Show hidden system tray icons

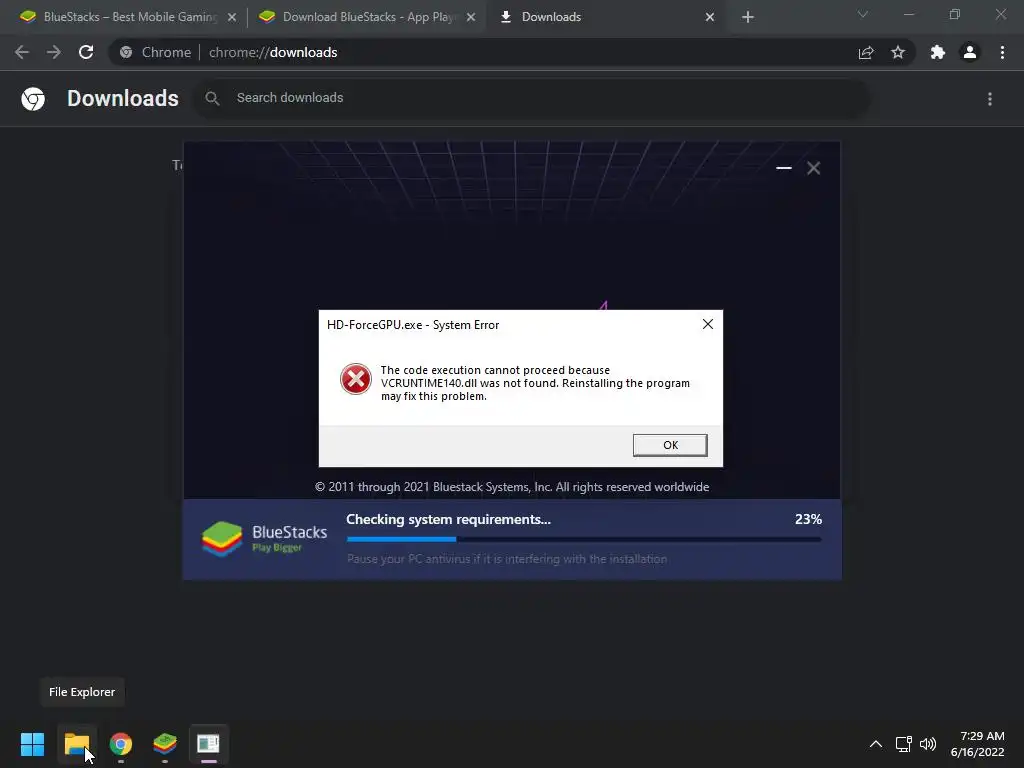[876, 744]
